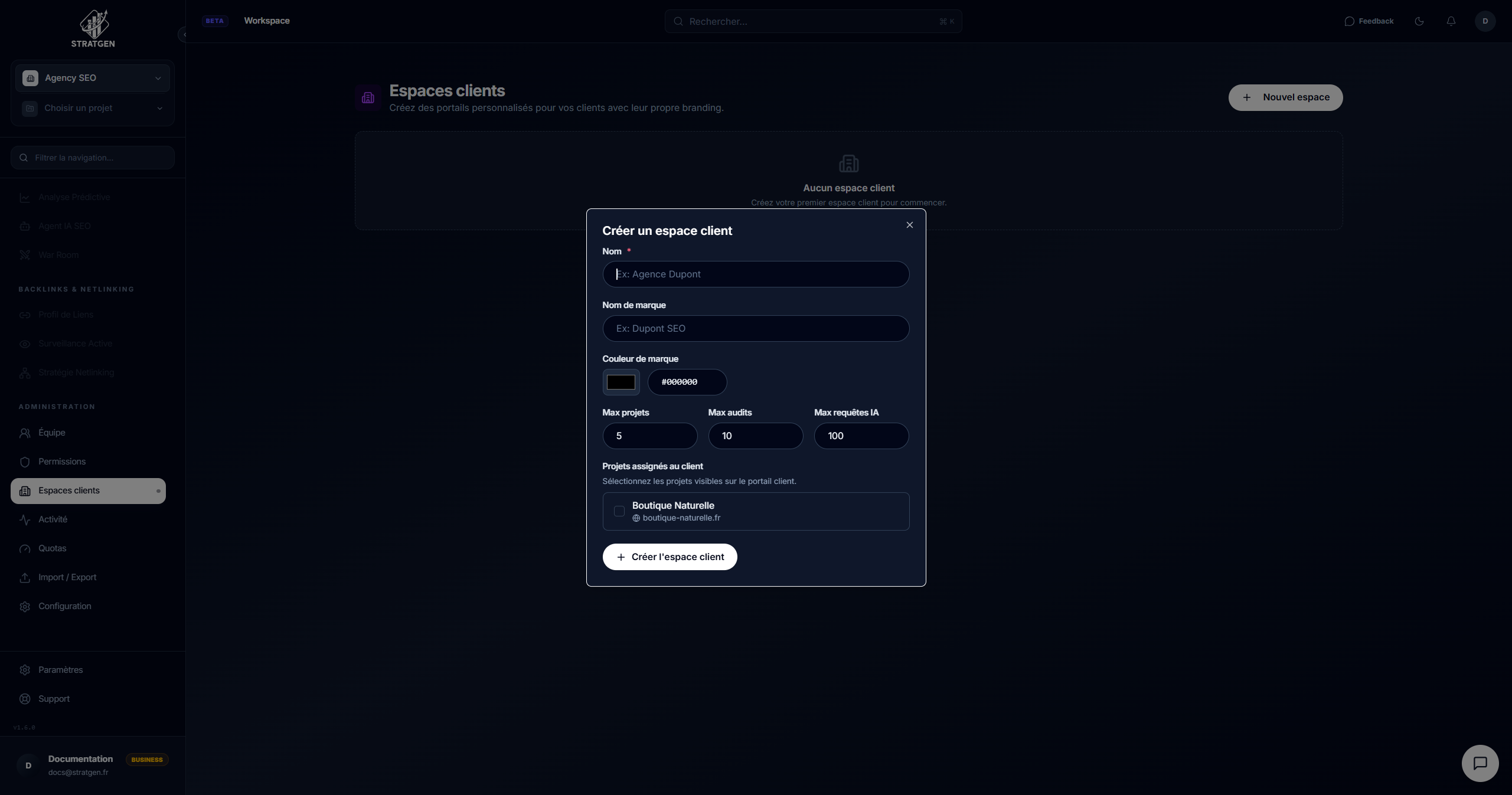Click the building icon beside Espaces clients title
This screenshot has width=1512, height=795.
[368, 98]
